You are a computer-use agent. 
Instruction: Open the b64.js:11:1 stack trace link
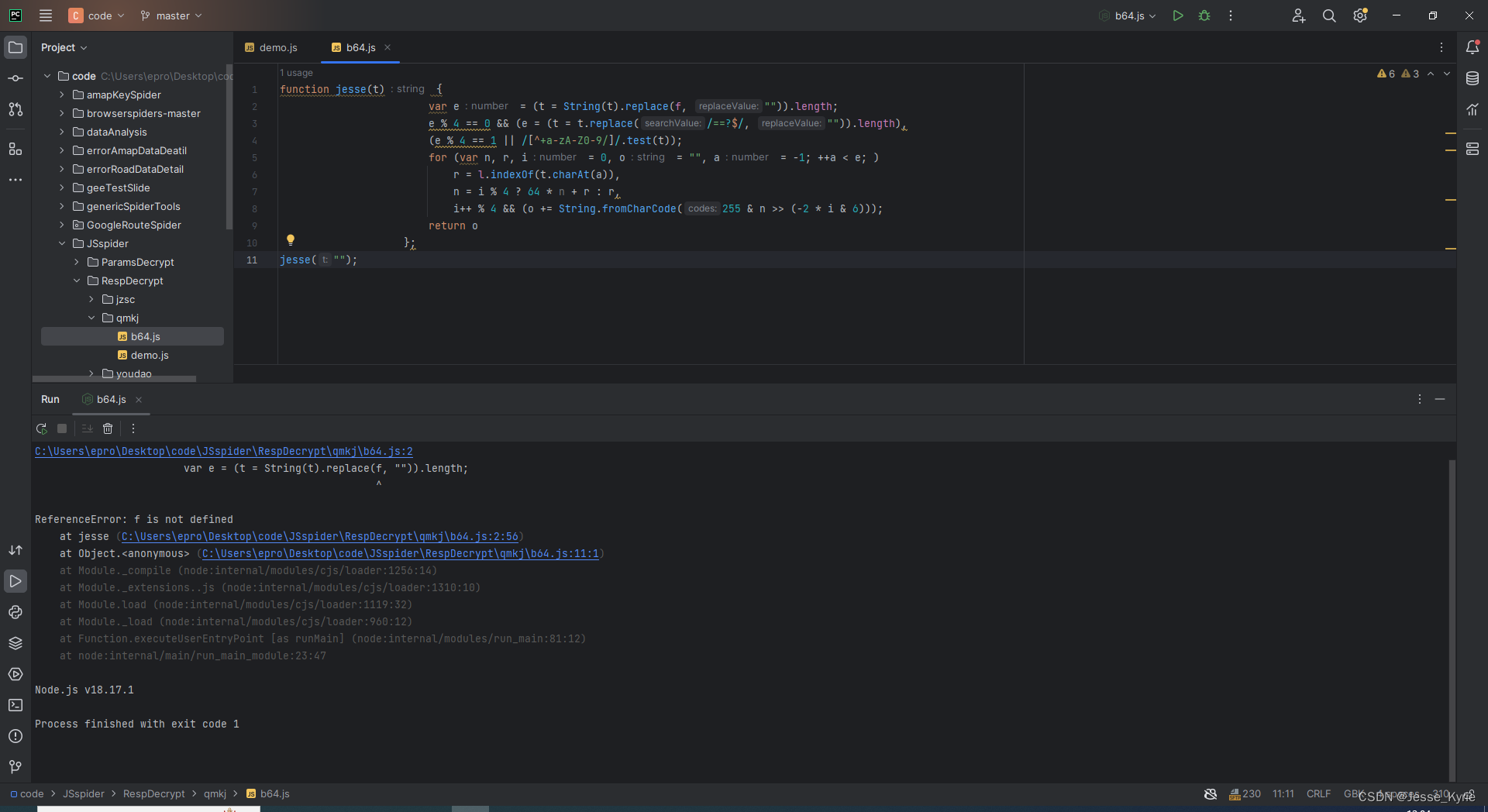coord(401,553)
